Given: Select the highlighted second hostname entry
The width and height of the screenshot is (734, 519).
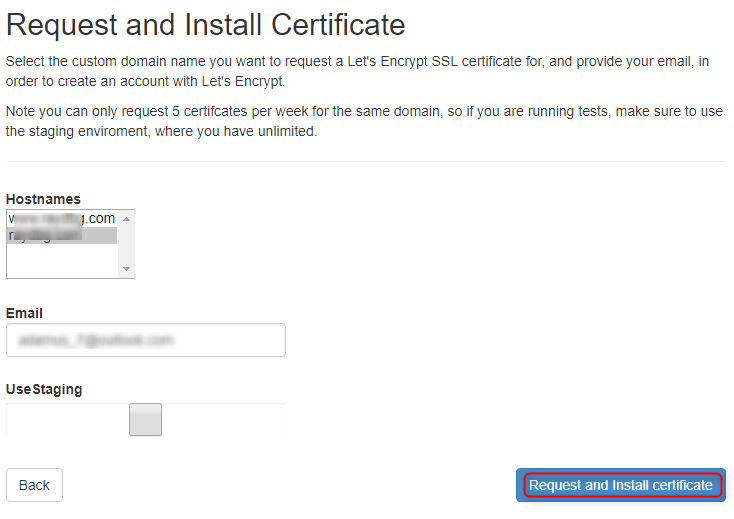Looking at the screenshot, I should pos(61,235).
